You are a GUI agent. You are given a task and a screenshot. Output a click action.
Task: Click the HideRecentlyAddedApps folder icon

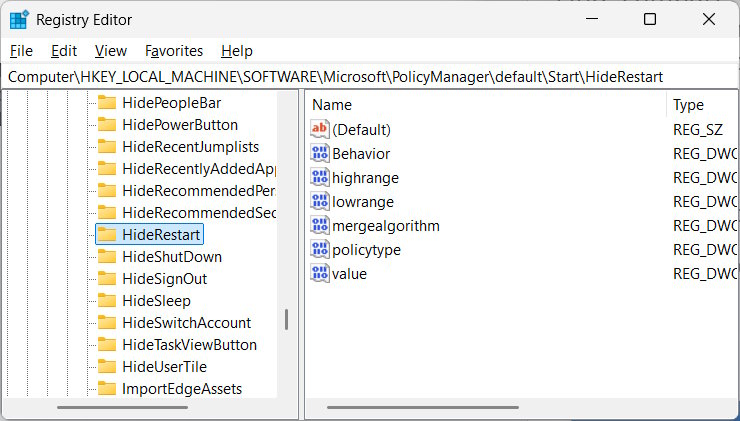pyautogui.click(x=107, y=168)
